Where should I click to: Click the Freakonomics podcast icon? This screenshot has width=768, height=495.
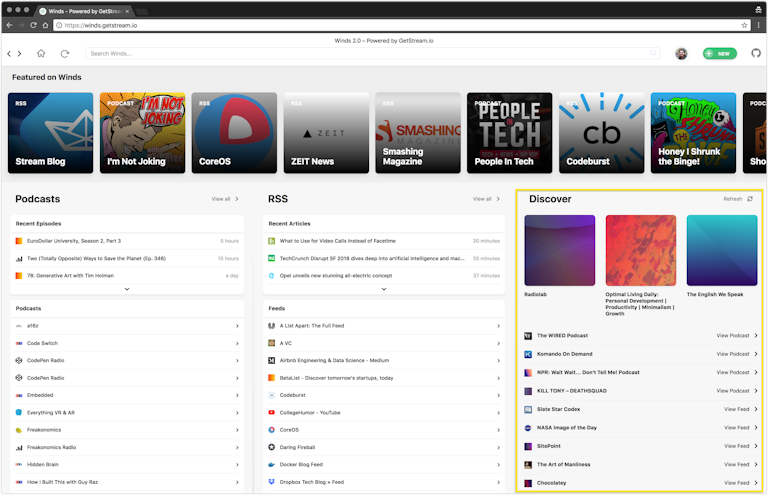point(19,430)
